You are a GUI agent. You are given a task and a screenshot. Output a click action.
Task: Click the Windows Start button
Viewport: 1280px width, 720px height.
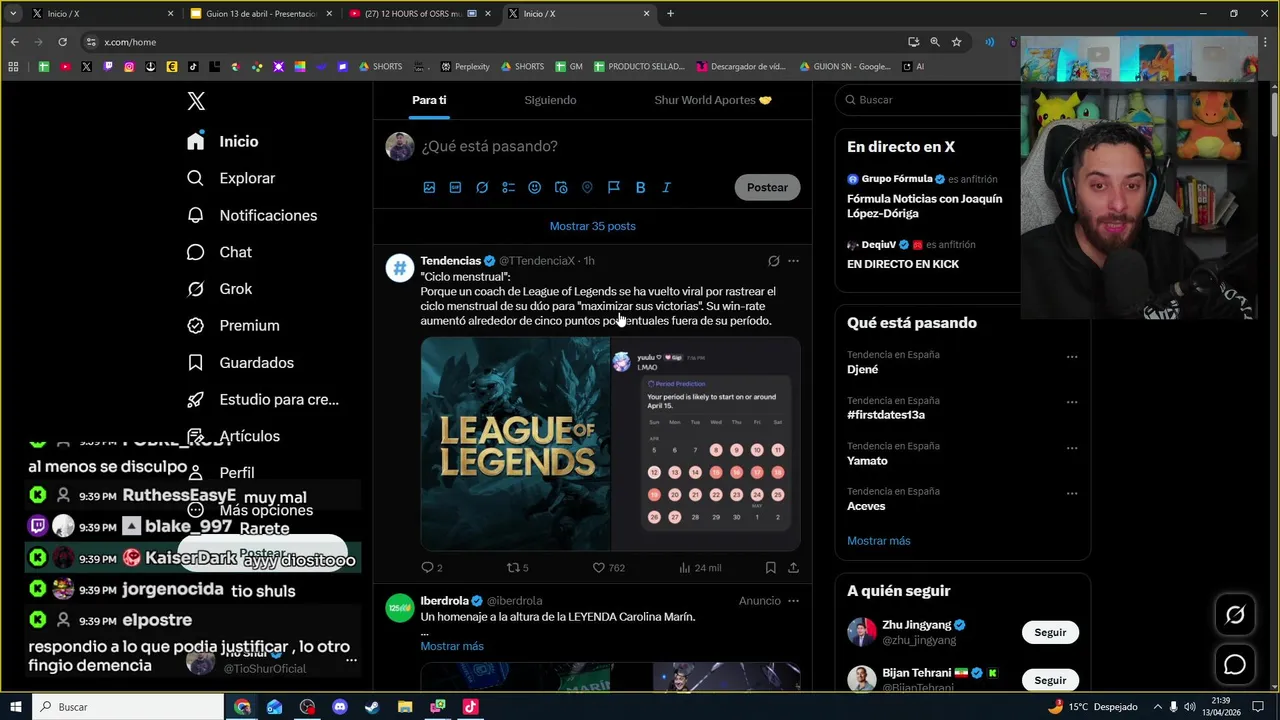point(16,707)
